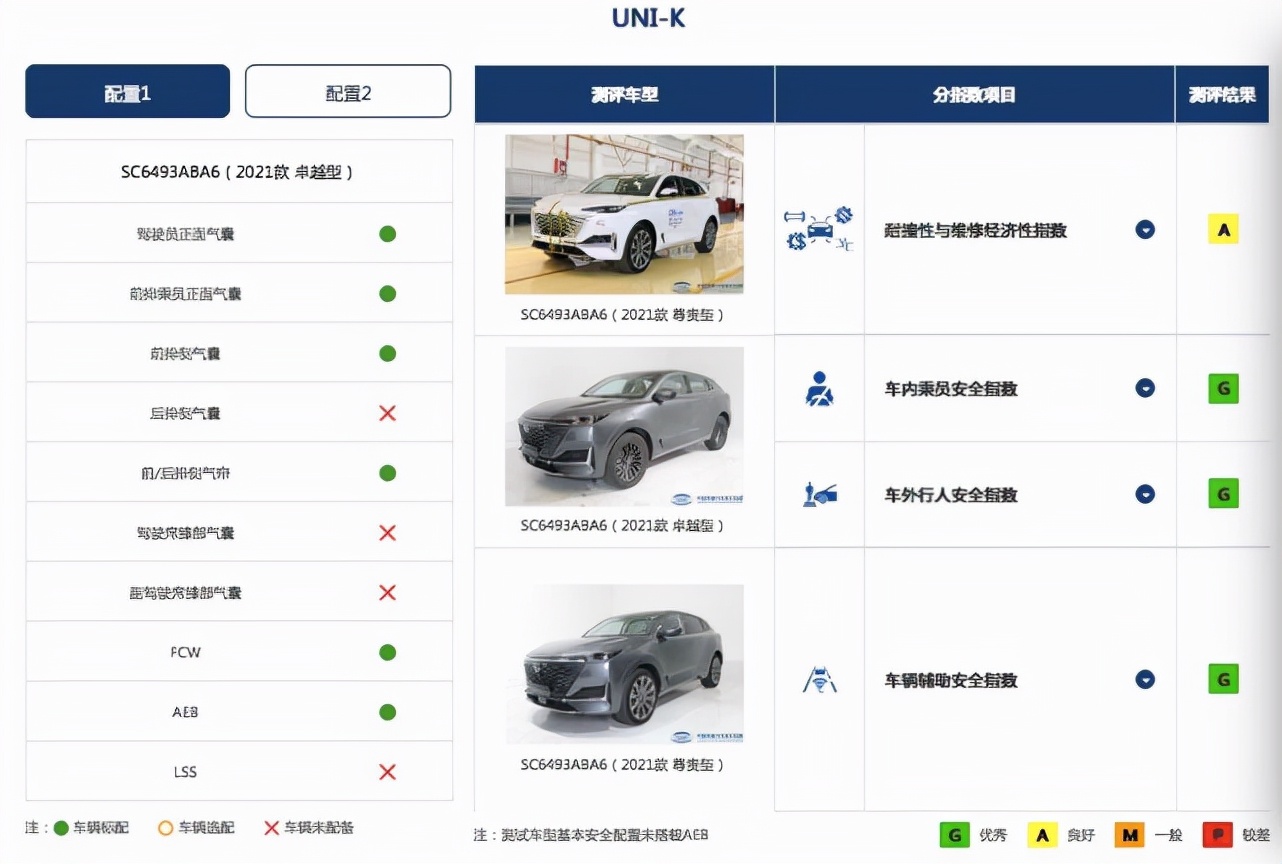Click the 耐撞性与维修经济性指数 category icon

(819, 230)
